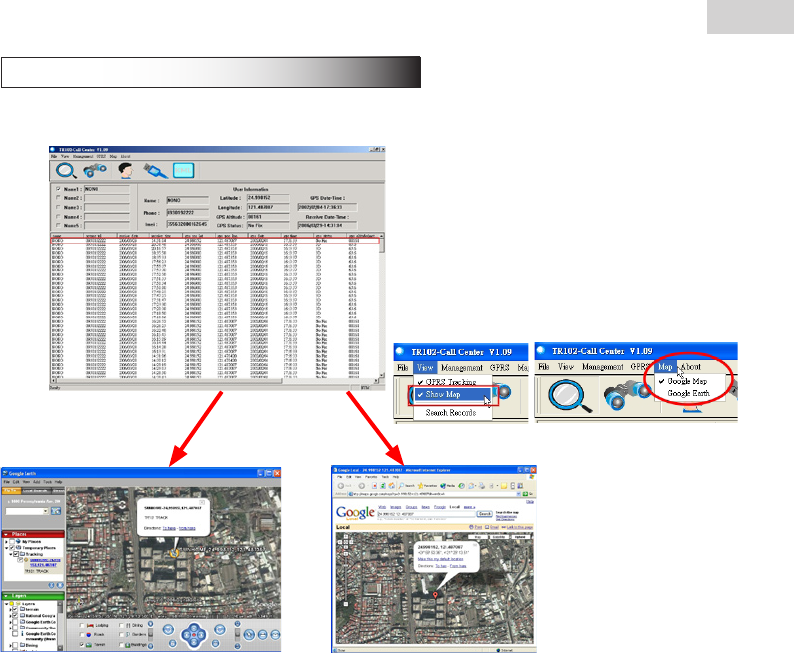This screenshot has height=653, width=794.
Task: Toggle Name3 checkbox in TR102 Call Center
Action: (58, 207)
